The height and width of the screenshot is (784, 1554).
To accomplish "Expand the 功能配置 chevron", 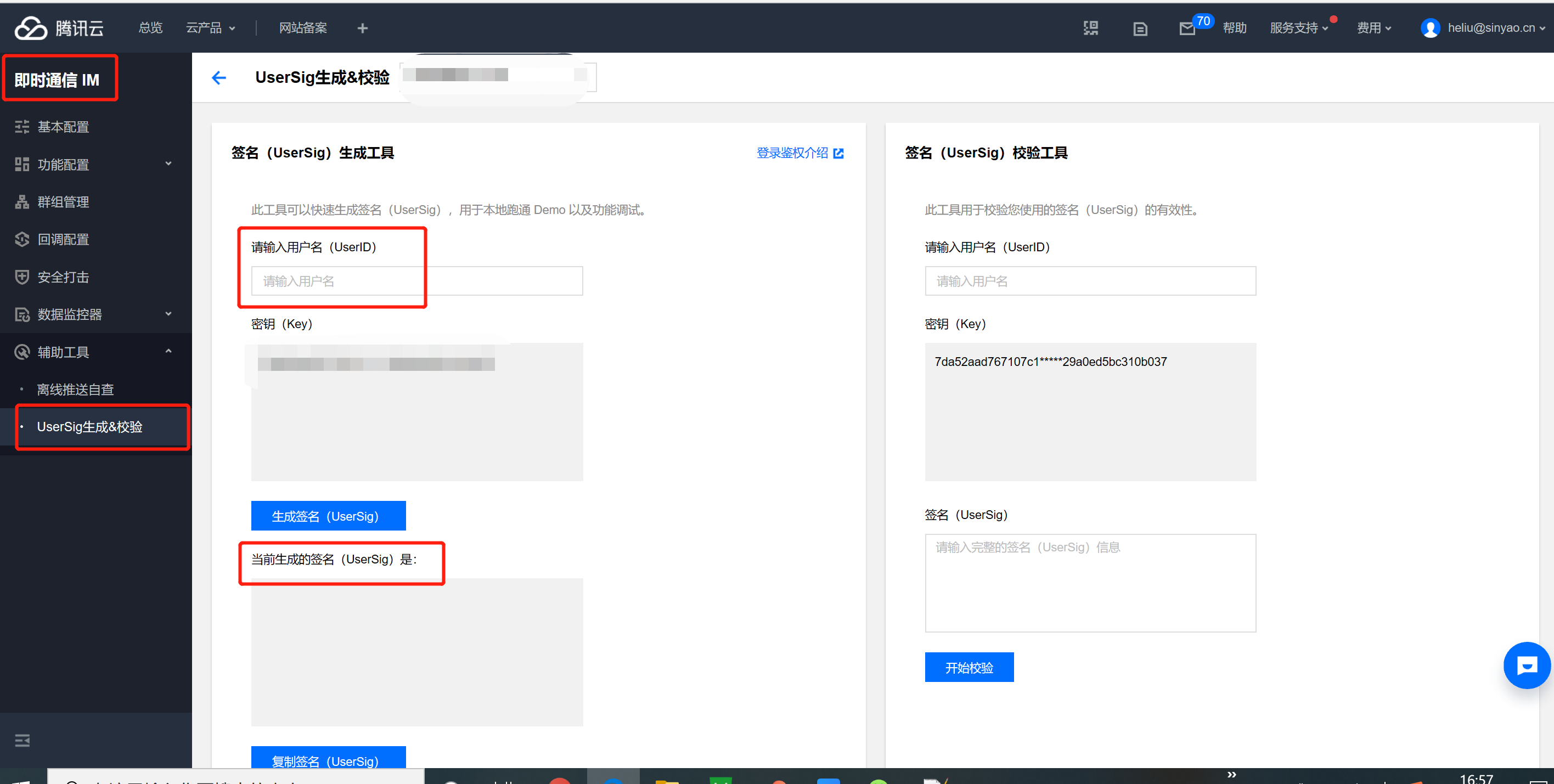I will 168,163.
